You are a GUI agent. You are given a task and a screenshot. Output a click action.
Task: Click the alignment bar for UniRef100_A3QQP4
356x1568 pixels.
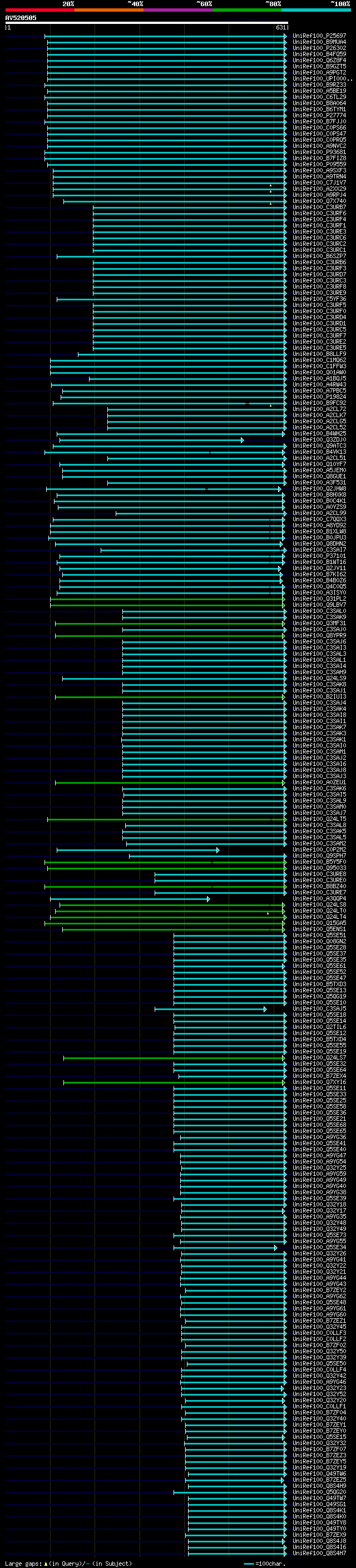130,899
